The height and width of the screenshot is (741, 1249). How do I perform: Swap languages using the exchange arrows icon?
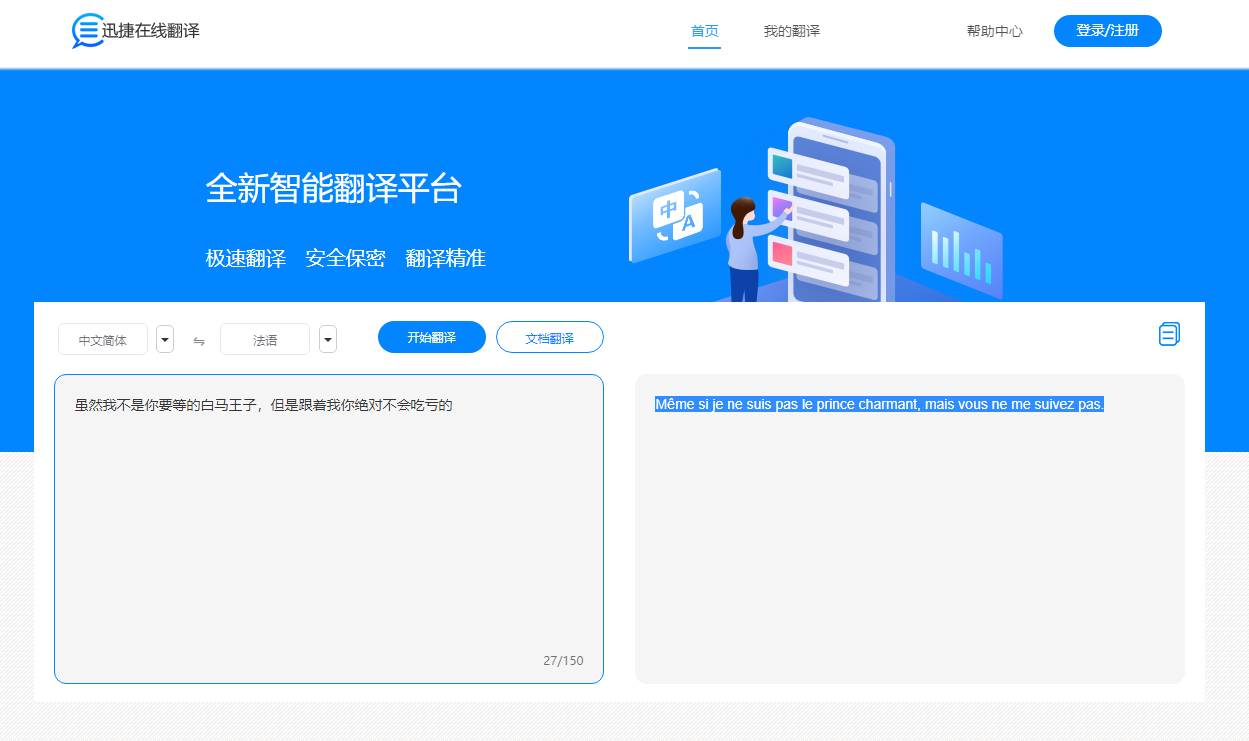[198, 340]
